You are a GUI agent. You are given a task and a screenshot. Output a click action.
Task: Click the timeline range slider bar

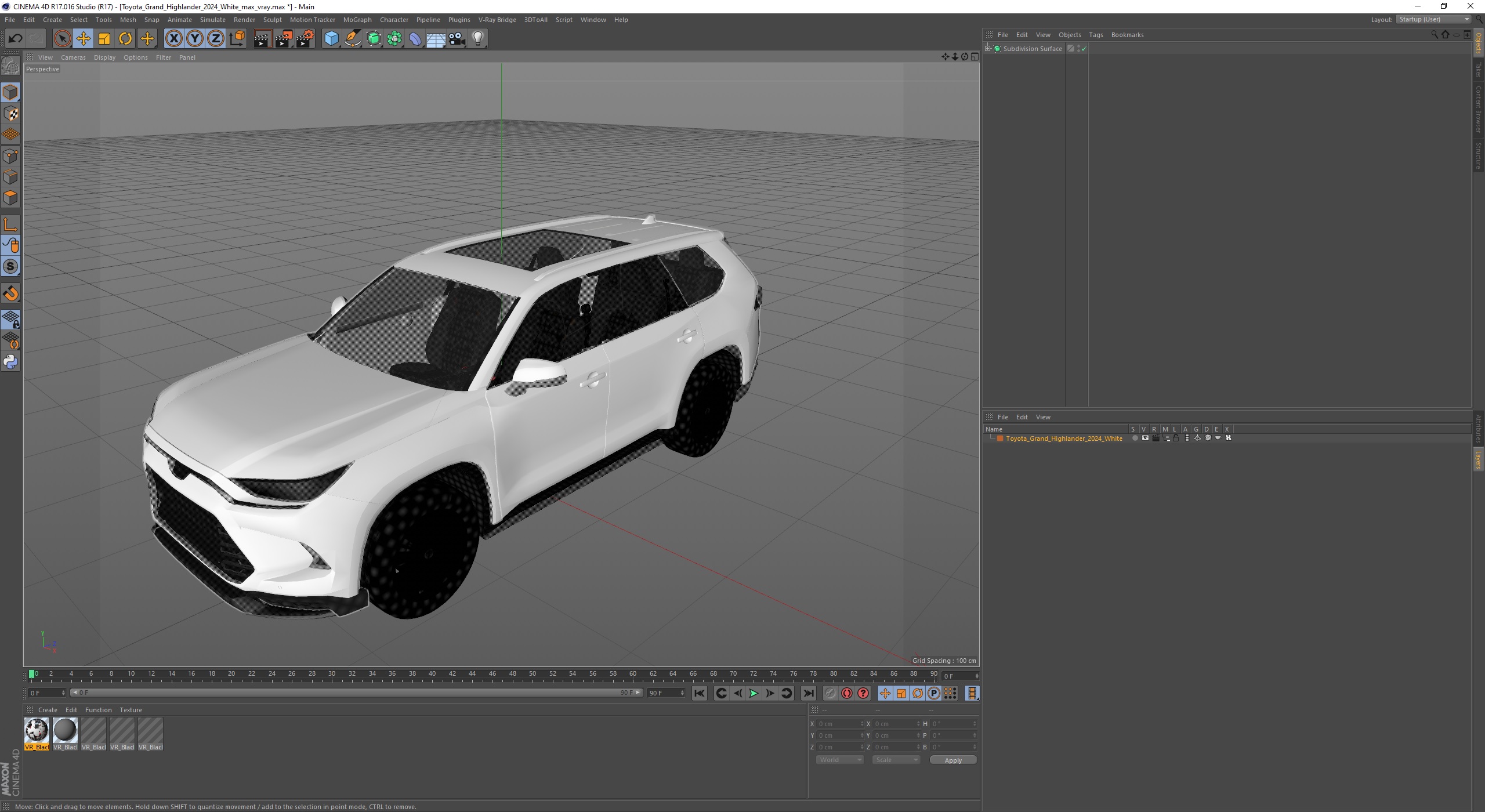(x=356, y=693)
